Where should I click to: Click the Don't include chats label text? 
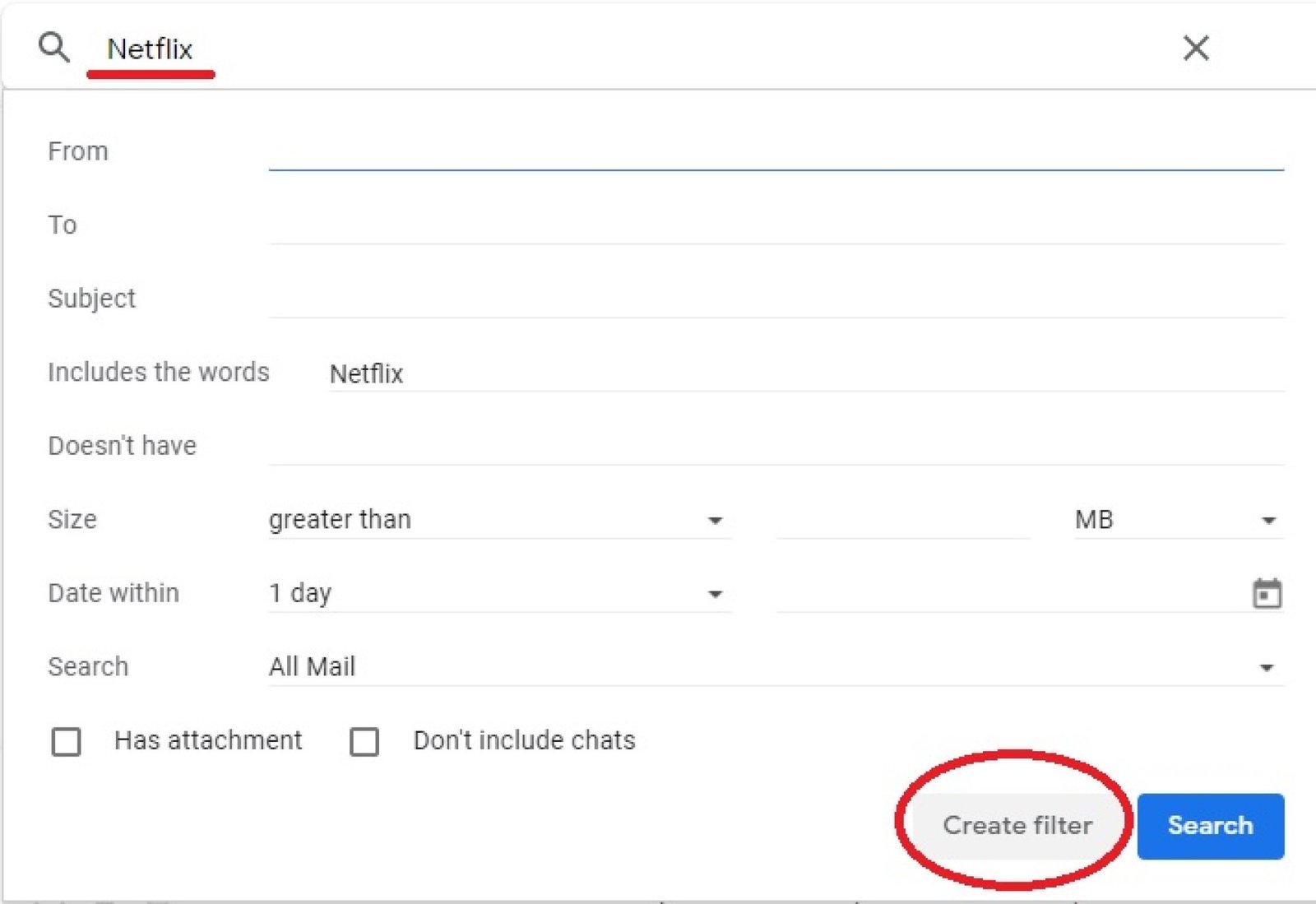pyautogui.click(x=525, y=740)
